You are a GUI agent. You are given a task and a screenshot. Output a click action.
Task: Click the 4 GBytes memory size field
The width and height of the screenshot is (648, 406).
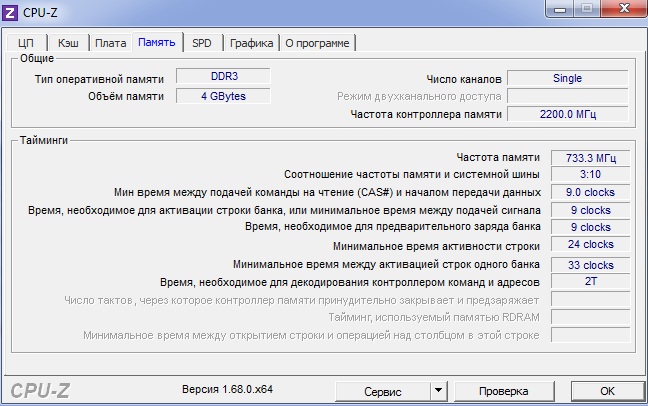(224, 96)
